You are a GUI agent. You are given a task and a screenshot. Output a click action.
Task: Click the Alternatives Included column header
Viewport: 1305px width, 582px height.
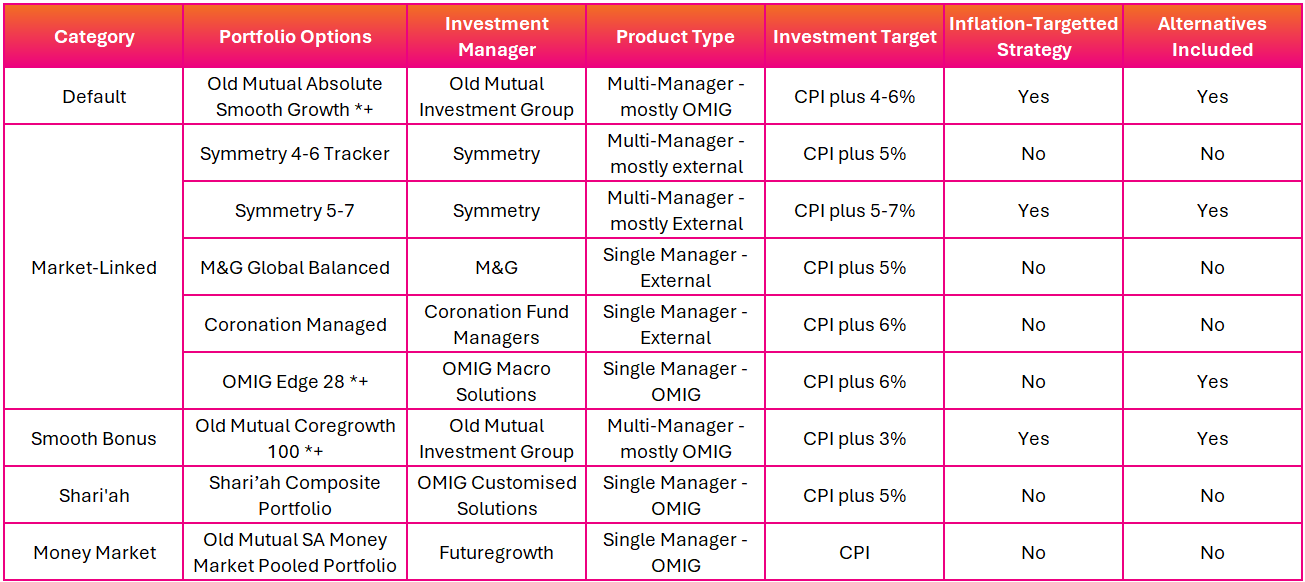click(x=1212, y=37)
